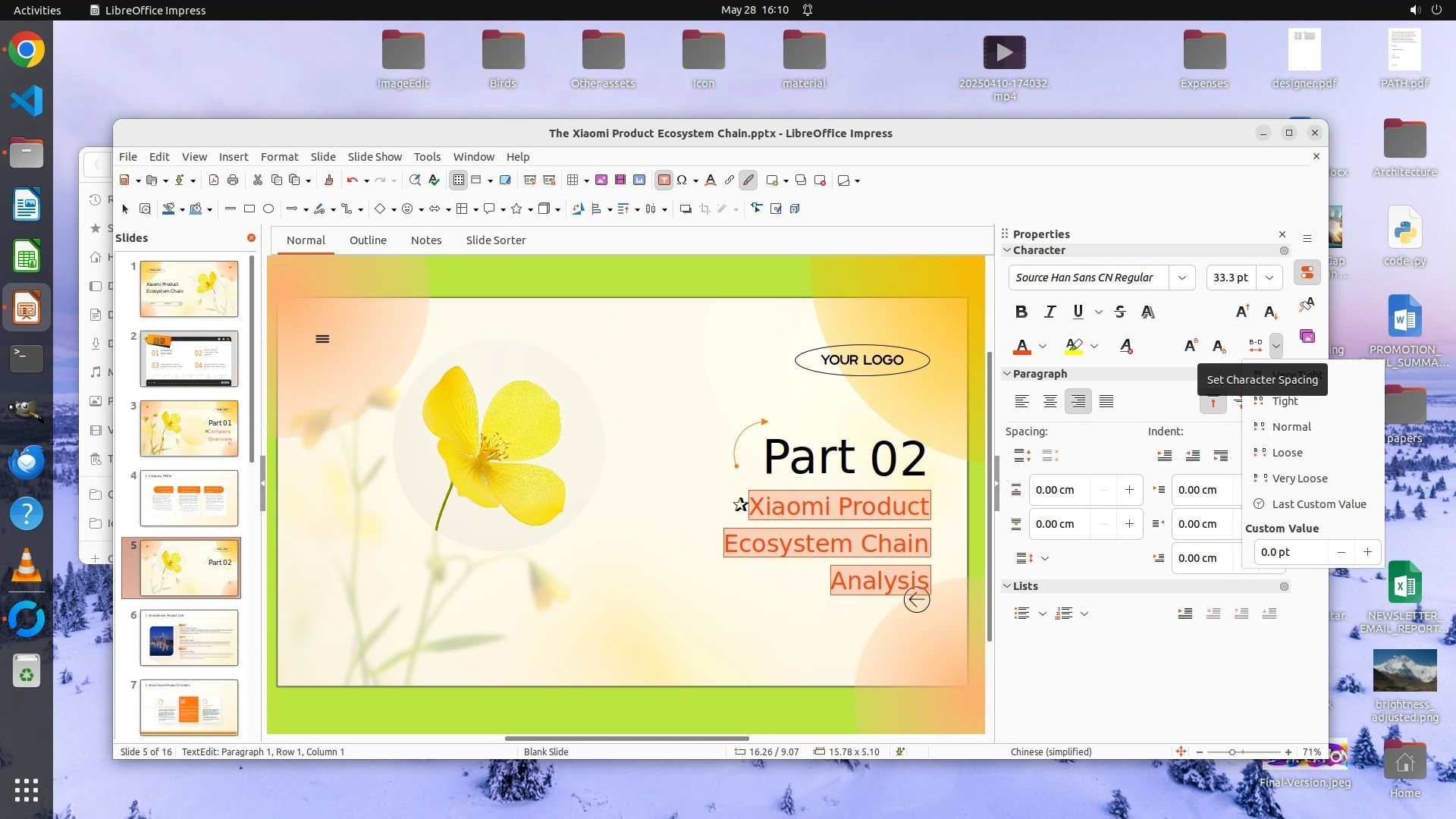
Task: Insert image via toolbar icon
Action: (x=601, y=180)
